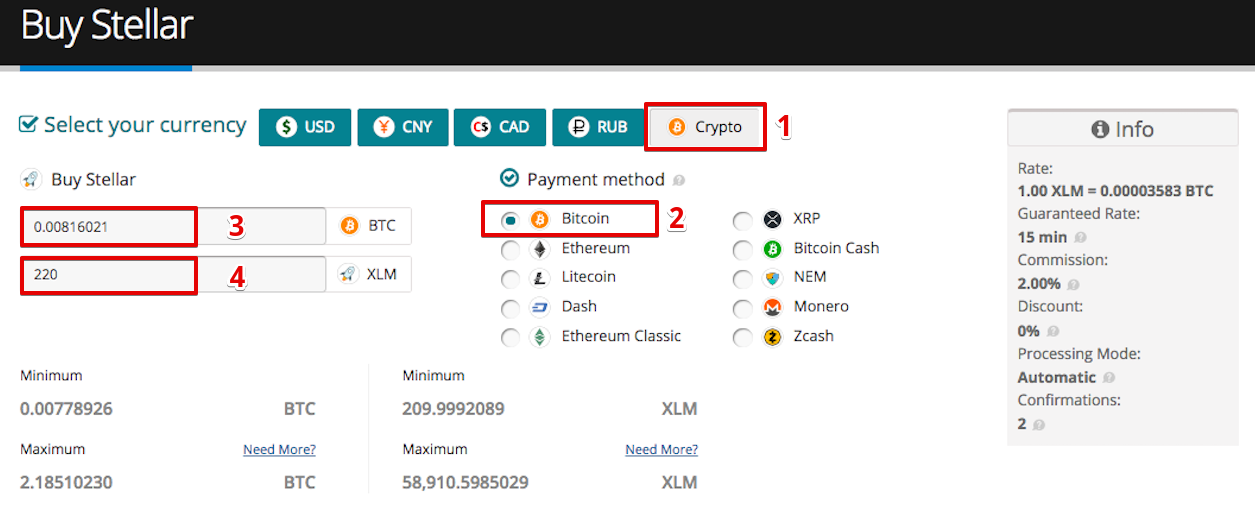1255x507 pixels.
Task: Click the Ethereum diamond icon
Action: click(x=540, y=249)
